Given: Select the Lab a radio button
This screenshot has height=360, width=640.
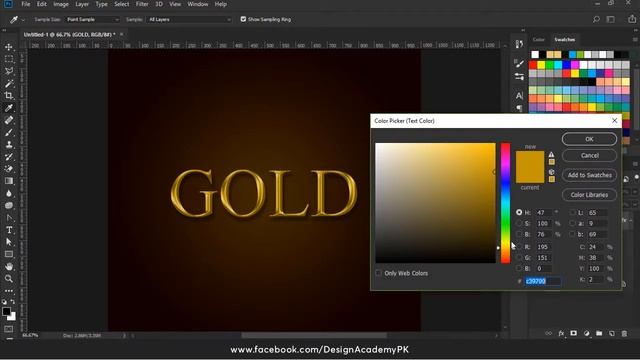Looking at the screenshot, I should tap(572, 223).
